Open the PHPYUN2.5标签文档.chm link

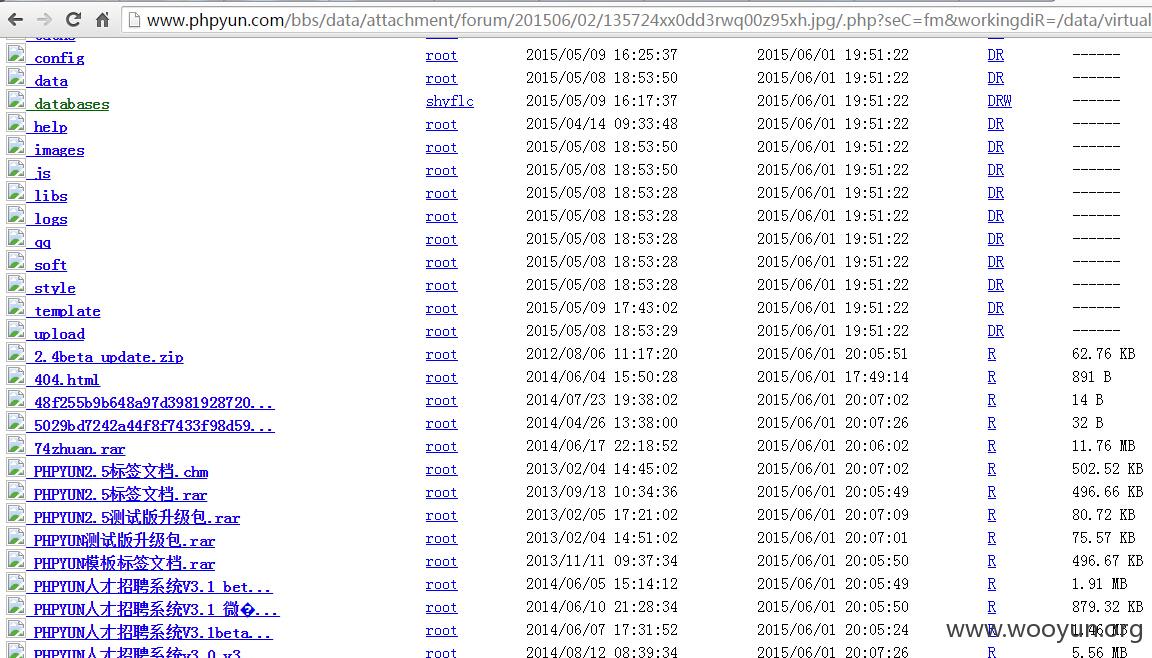point(121,472)
